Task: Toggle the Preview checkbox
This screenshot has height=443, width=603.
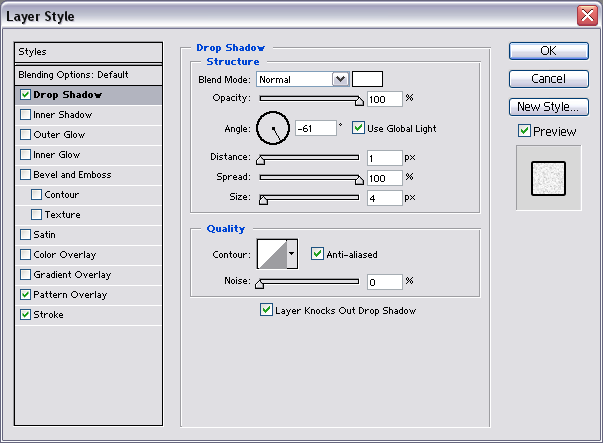Action: [x=524, y=131]
